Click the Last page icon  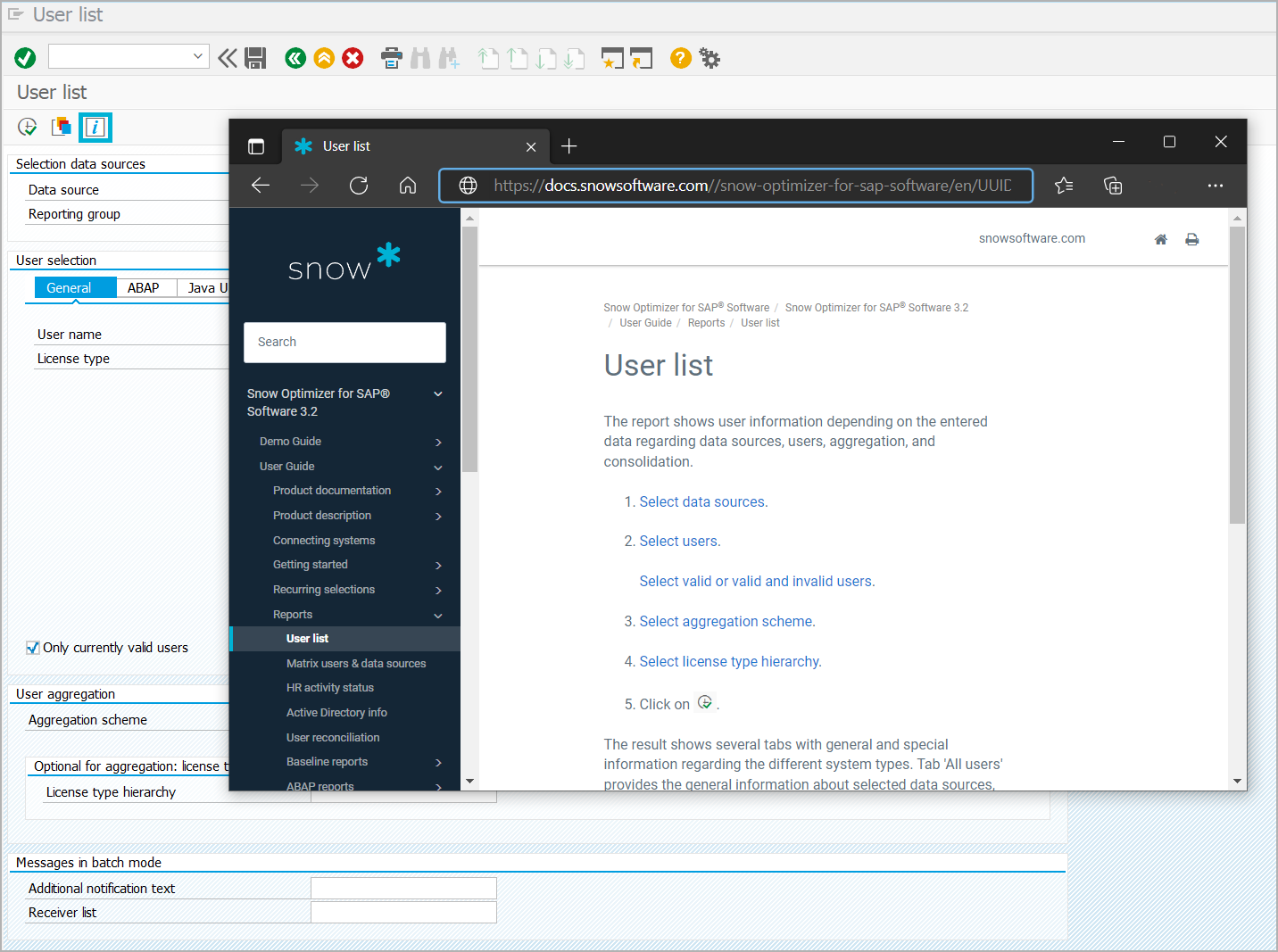point(575,58)
